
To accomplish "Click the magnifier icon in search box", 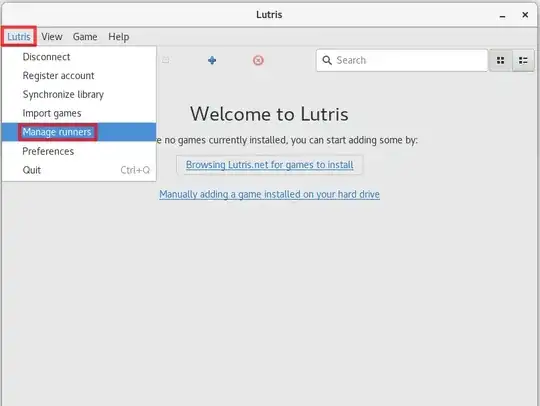I will point(327,60).
